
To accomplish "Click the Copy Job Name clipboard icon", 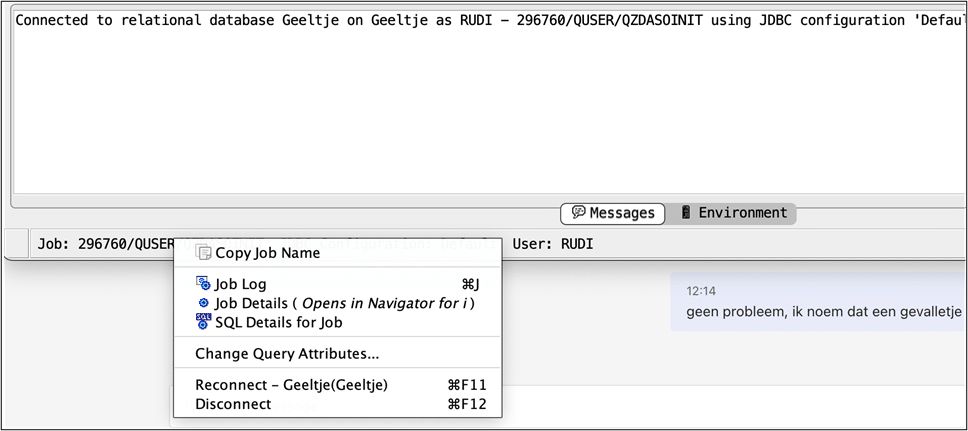I will 204,253.
